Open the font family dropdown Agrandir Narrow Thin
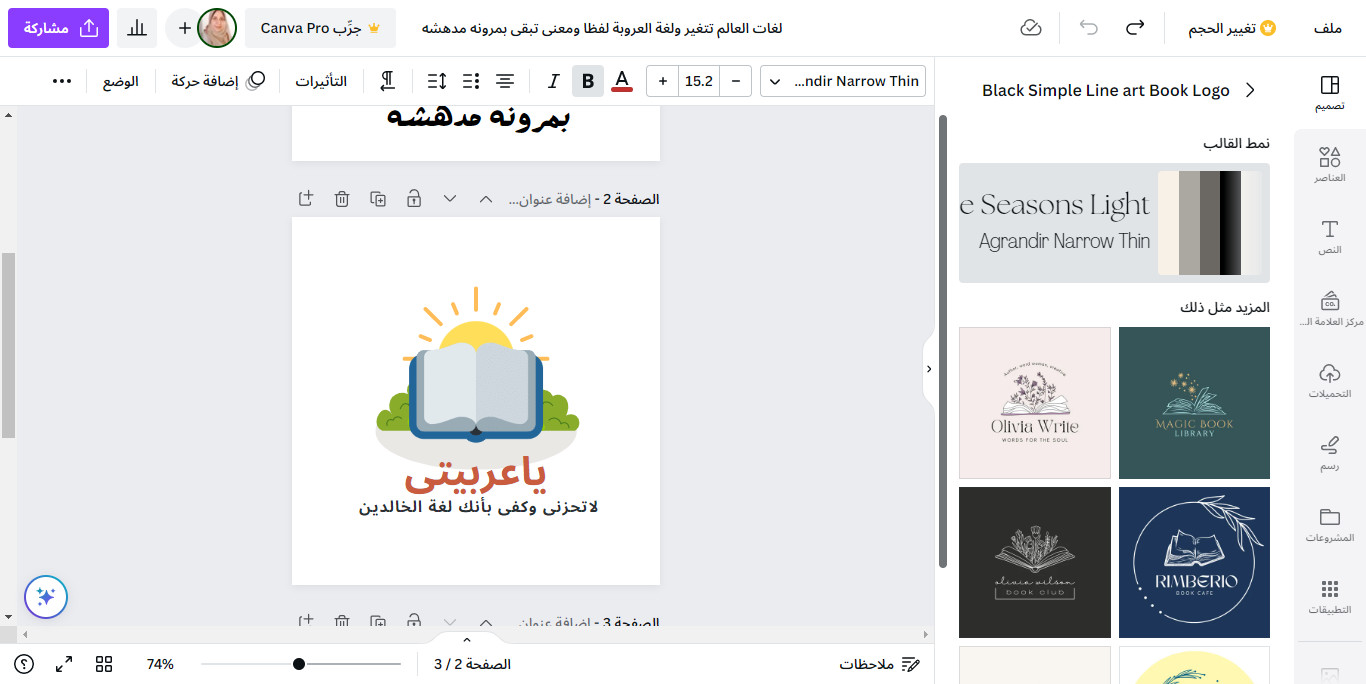The height and width of the screenshot is (684, 1366). (843, 81)
